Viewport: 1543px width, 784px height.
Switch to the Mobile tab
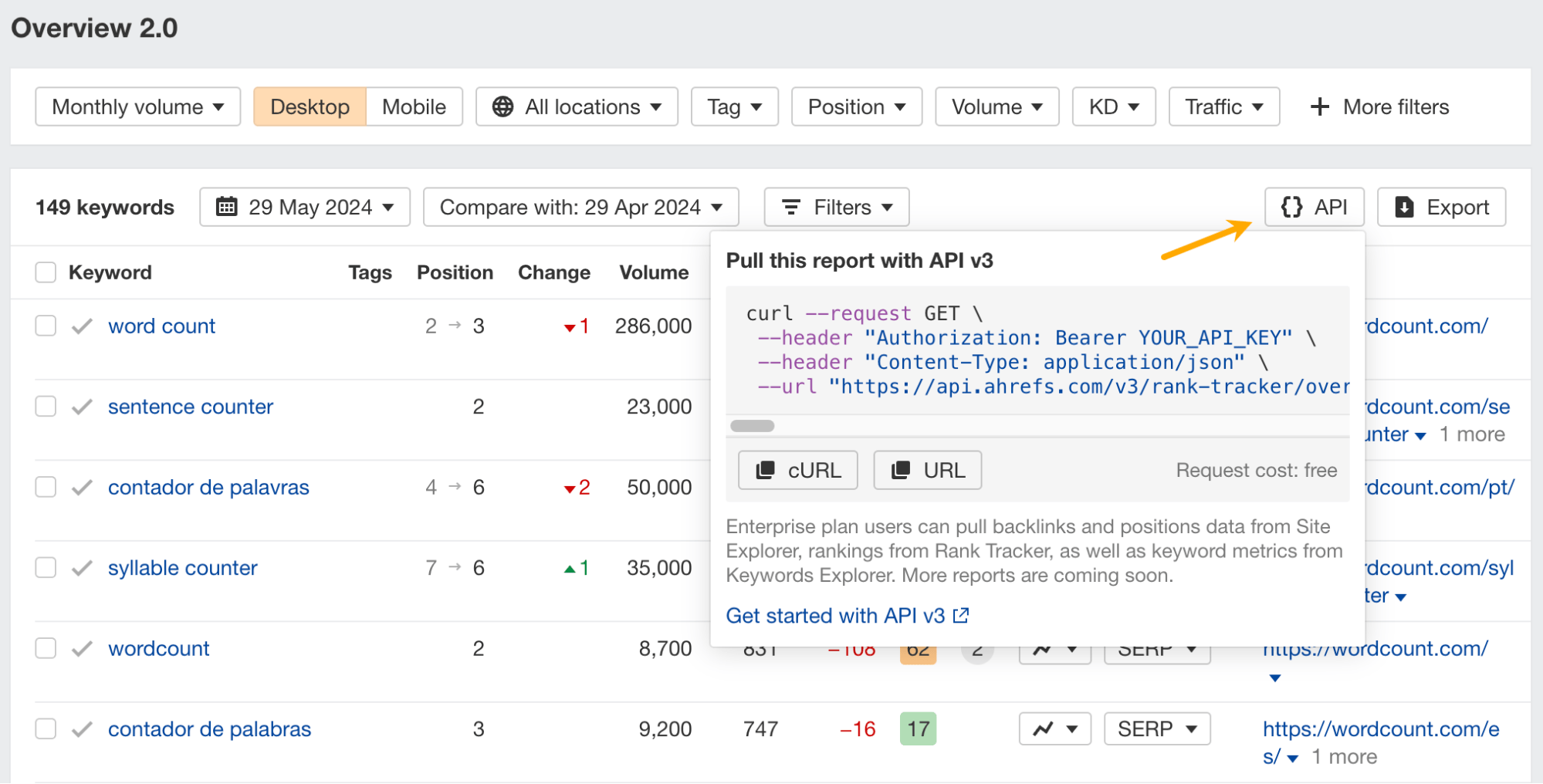coord(414,106)
